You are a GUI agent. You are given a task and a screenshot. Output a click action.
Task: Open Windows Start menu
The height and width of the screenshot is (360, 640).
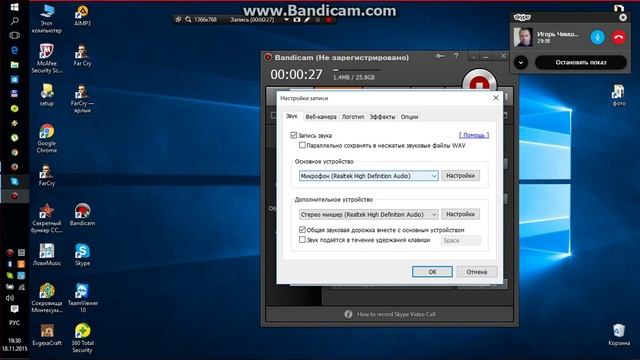tap(14, 7)
